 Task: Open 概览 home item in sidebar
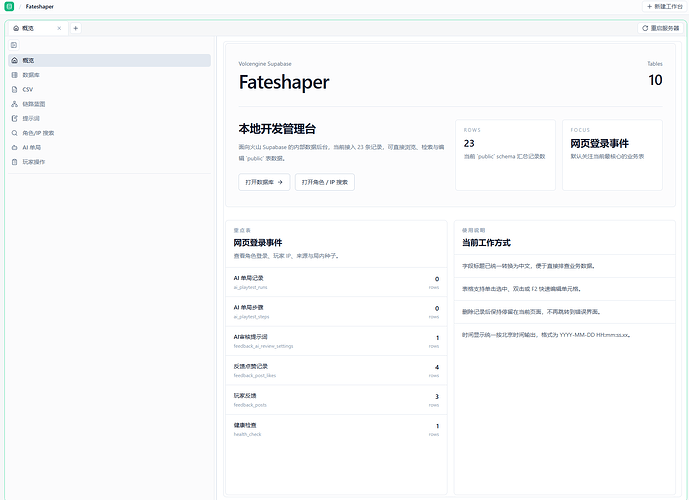pos(109,60)
